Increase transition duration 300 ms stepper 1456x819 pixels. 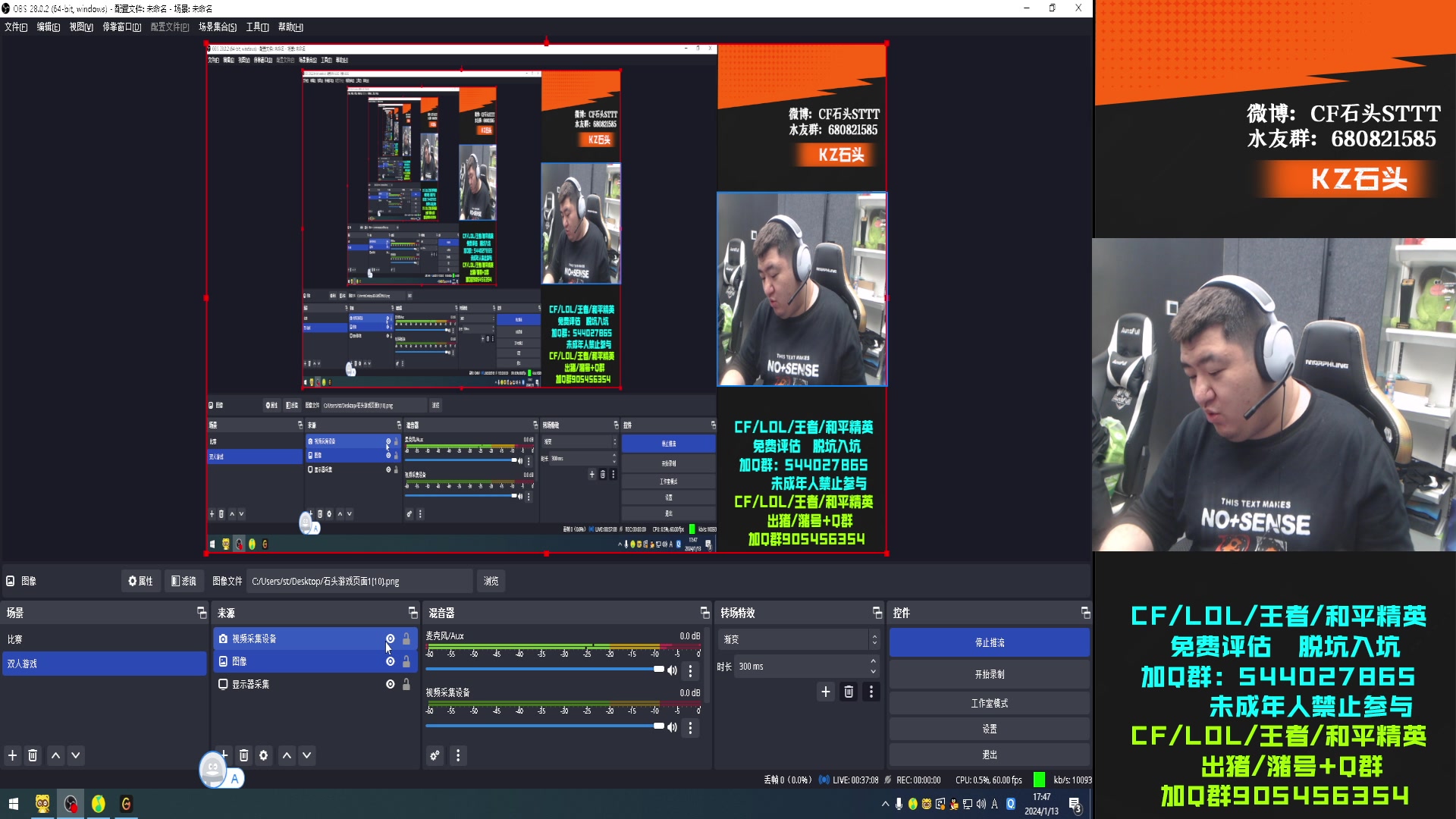(x=874, y=661)
